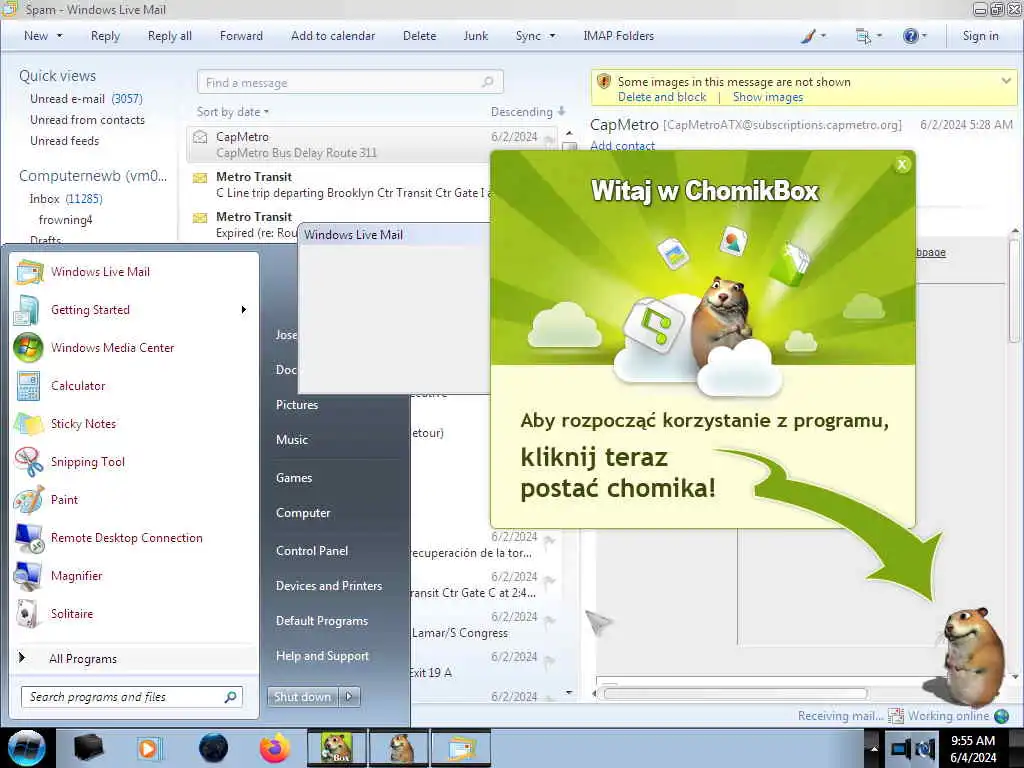Toggle Descending sort order
Image resolution: width=1024 pixels, height=768 pixels.
click(528, 112)
